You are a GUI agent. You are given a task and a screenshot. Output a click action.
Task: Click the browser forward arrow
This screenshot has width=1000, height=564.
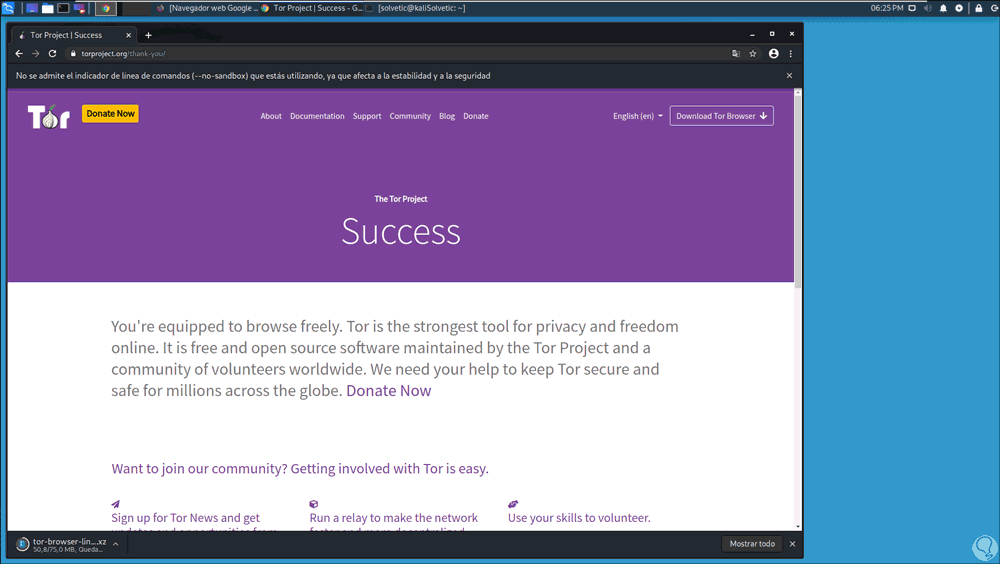pos(36,54)
